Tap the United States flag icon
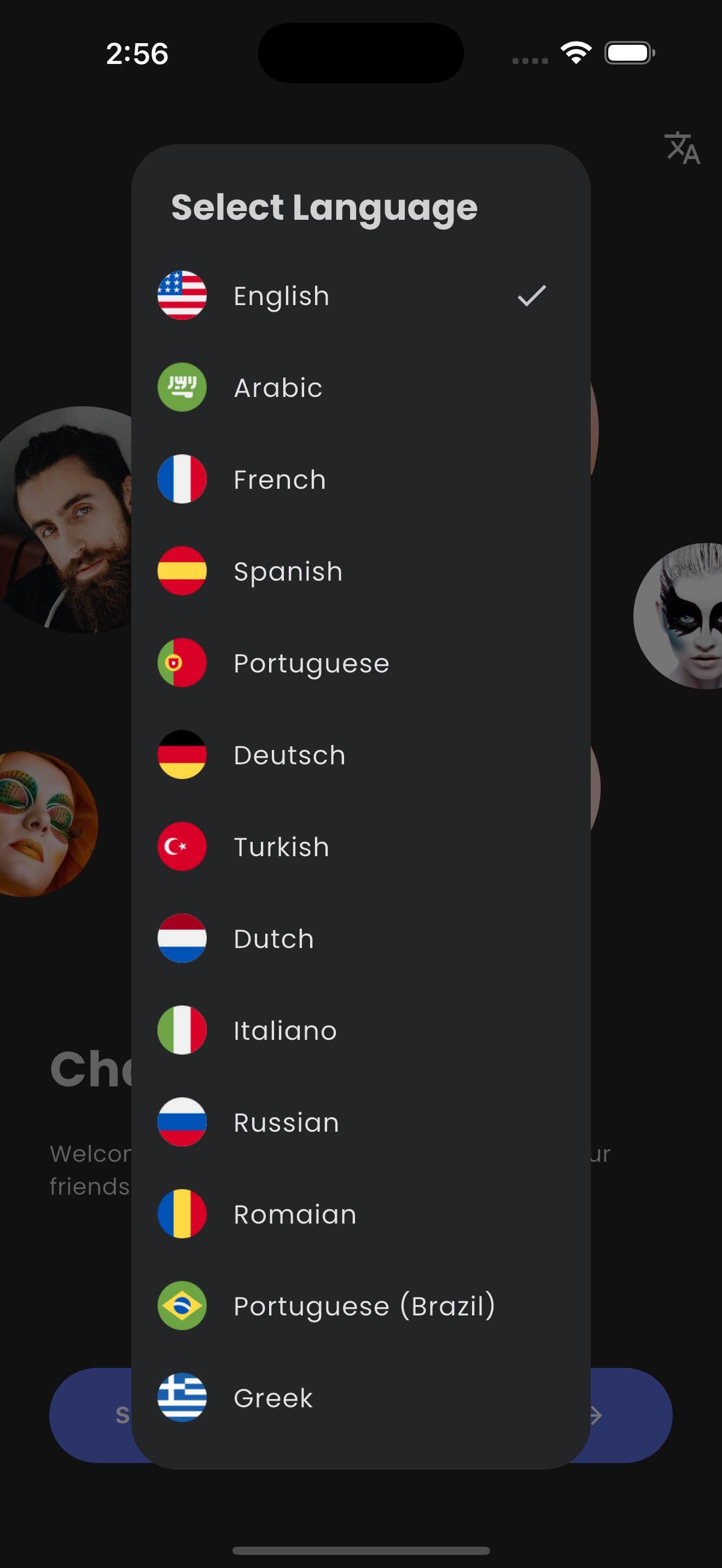The width and height of the screenshot is (722, 1568). click(182, 295)
